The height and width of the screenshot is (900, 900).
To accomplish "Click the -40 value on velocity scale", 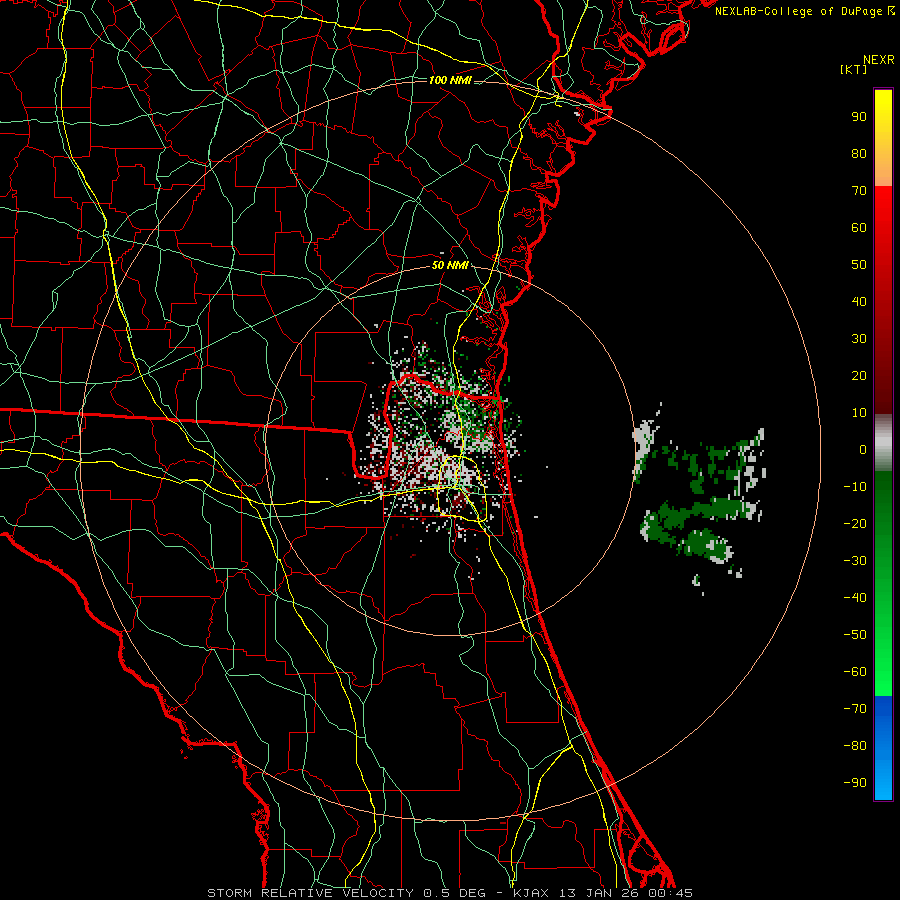I will (855, 598).
